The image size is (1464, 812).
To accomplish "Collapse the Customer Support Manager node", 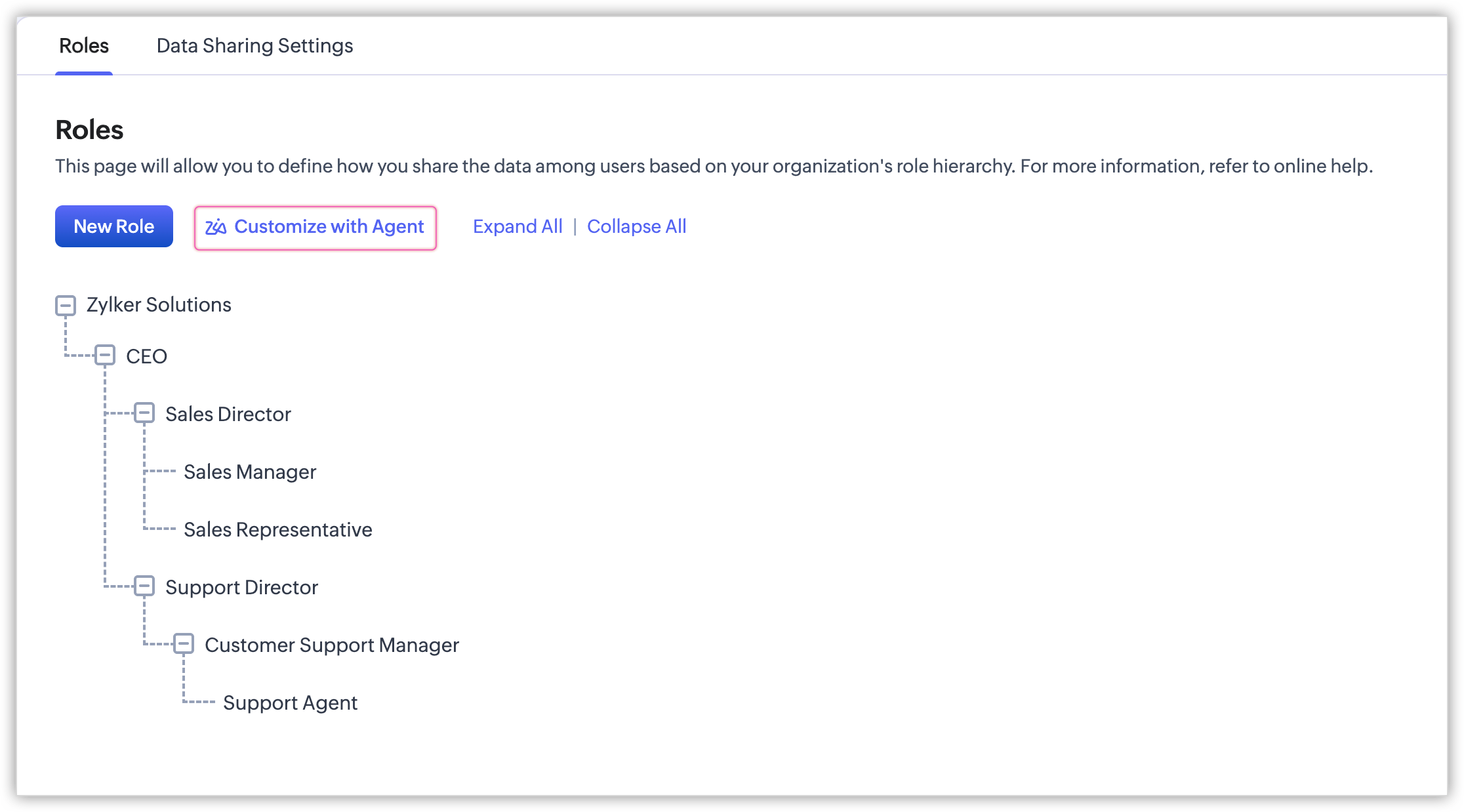I will pyautogui.click(x=184, y=644).
